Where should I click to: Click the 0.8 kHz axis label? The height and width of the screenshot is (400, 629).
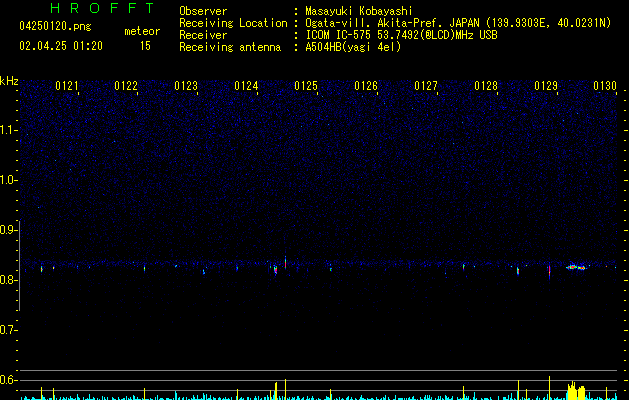tap(8, 280)
